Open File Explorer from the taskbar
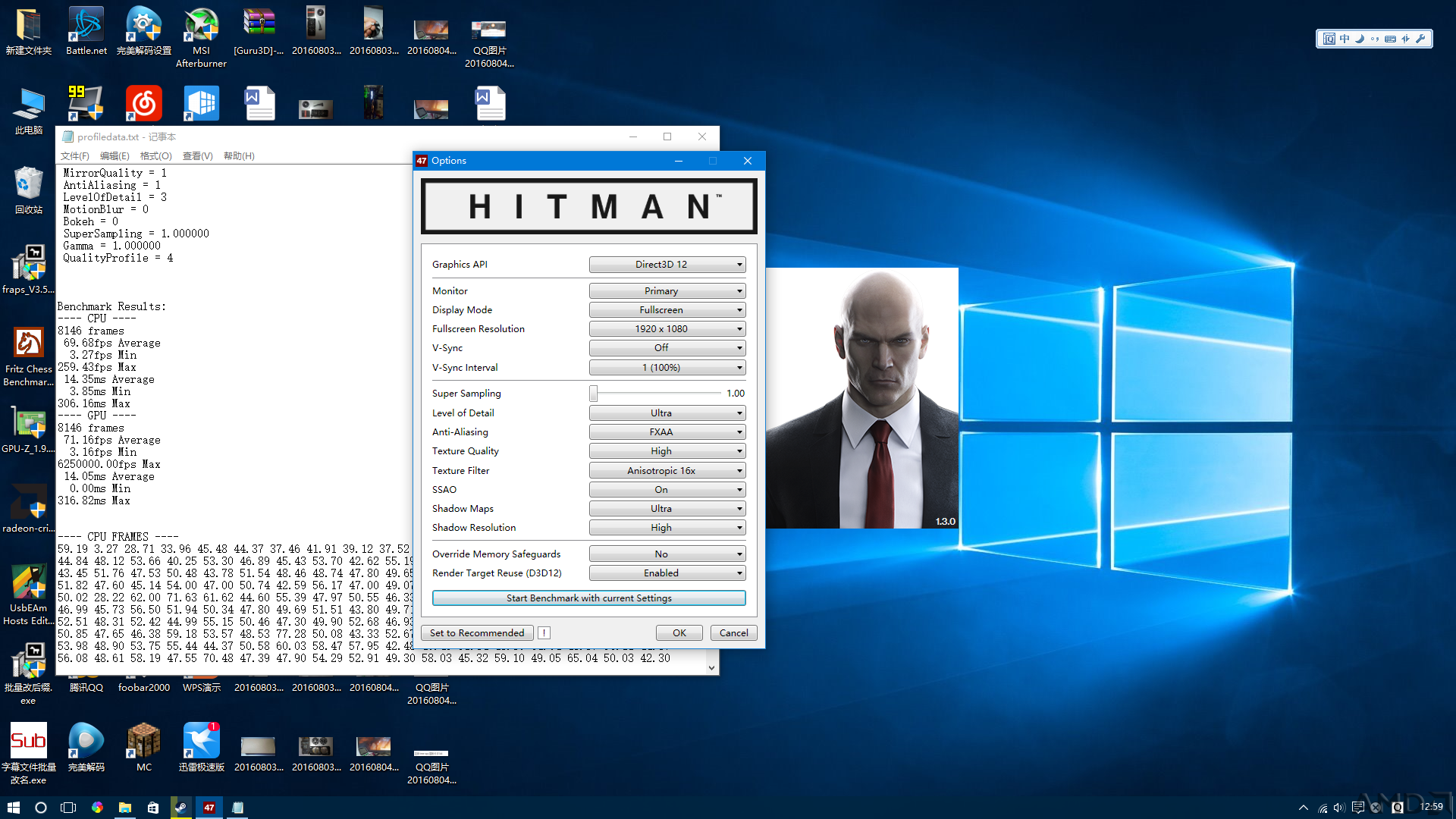 pyautogui.click(x=125, y=808)
